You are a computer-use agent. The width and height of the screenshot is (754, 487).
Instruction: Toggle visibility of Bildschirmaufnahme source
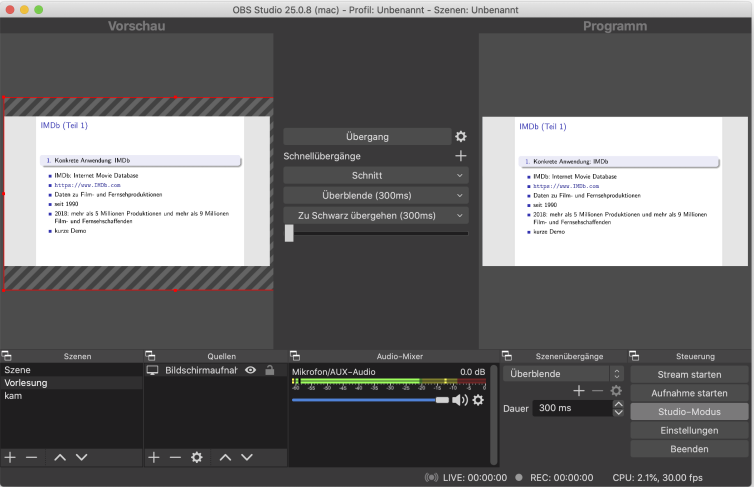click(x=251, y=370)
